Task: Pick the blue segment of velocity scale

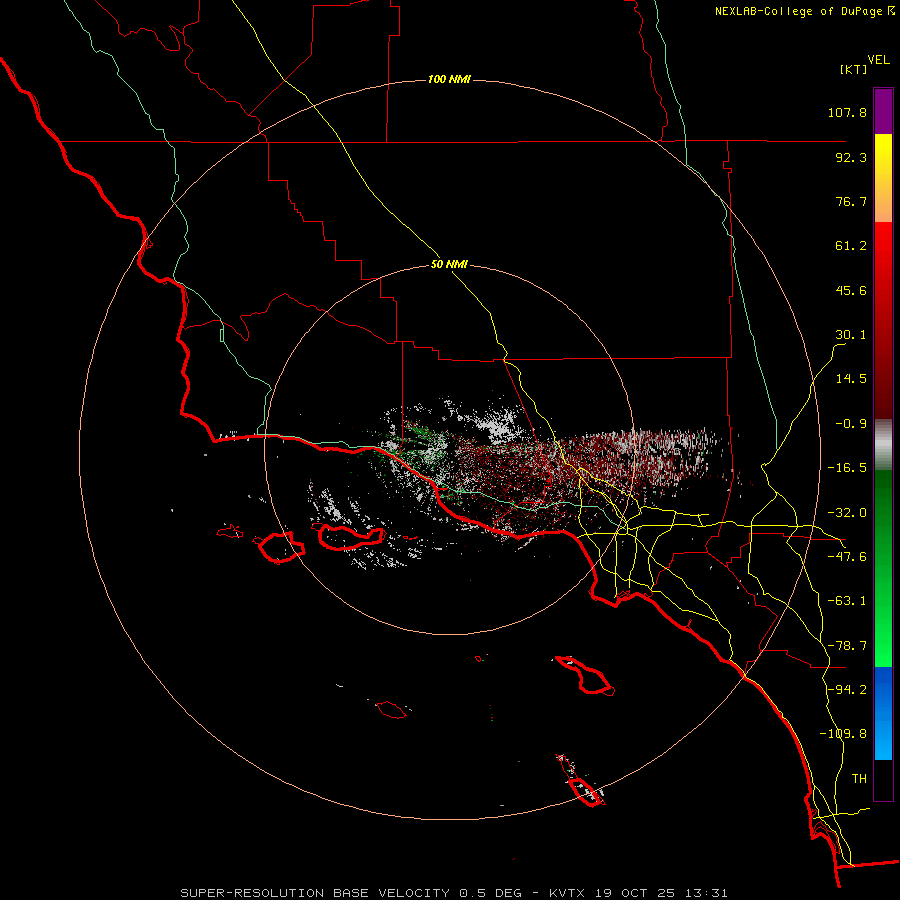Action: [x=883, y=713]
